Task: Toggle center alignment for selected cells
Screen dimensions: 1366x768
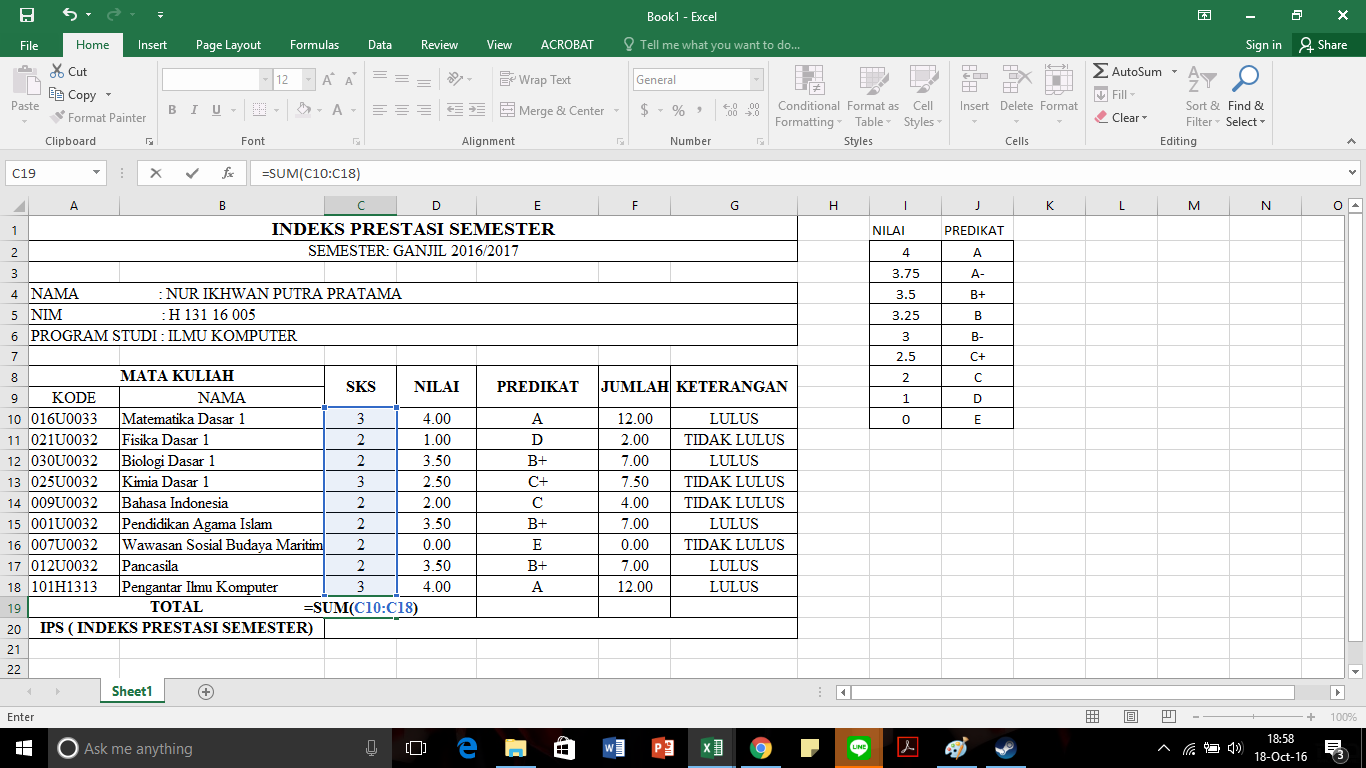Action: 401,110
